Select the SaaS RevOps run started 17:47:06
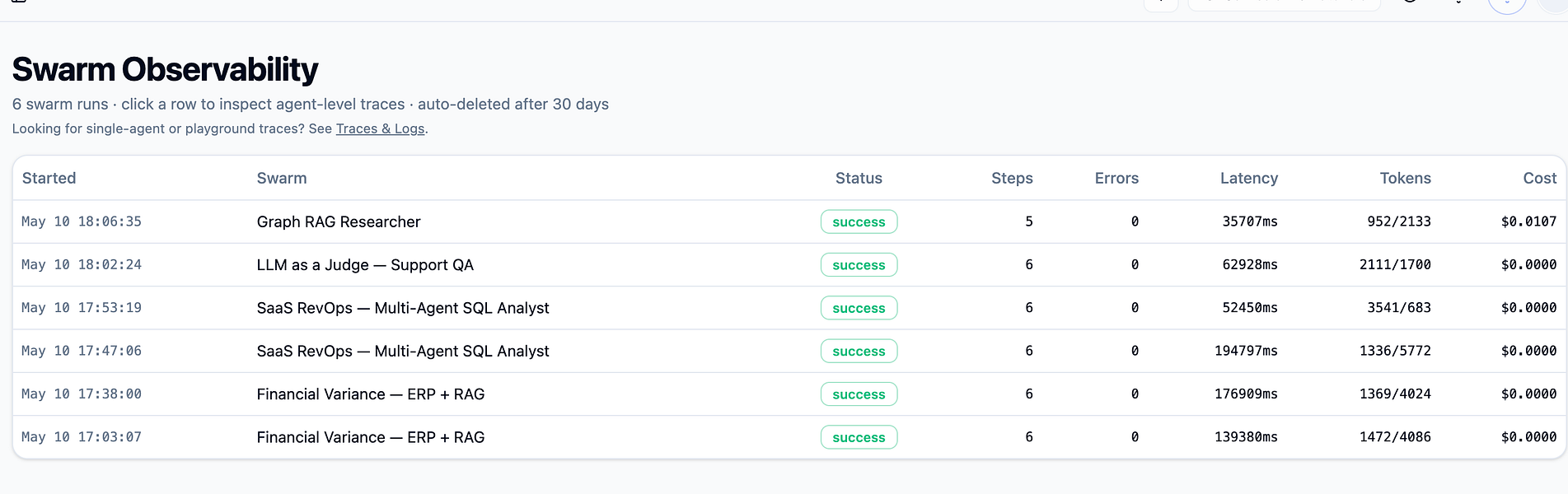This screenshot has width=1568, height=494. tap(789, 351)
